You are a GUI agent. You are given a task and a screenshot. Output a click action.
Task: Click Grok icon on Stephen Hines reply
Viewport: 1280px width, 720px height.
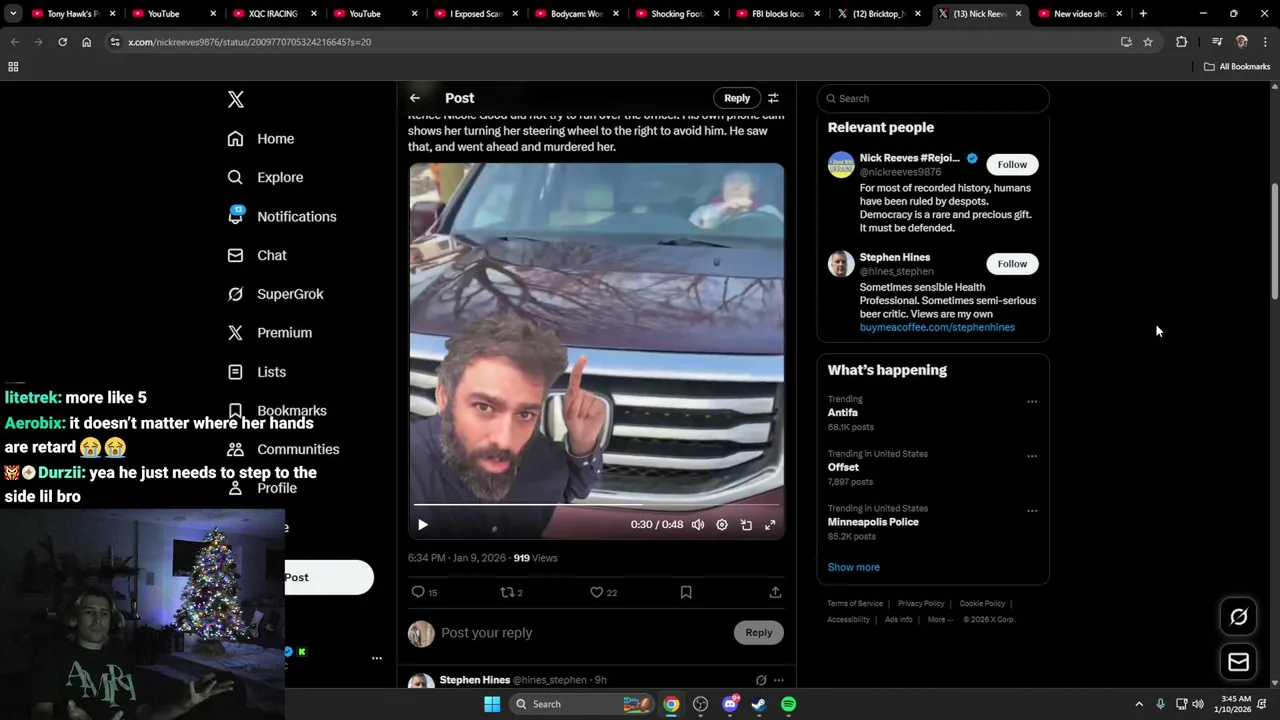[x=760, y=680]
